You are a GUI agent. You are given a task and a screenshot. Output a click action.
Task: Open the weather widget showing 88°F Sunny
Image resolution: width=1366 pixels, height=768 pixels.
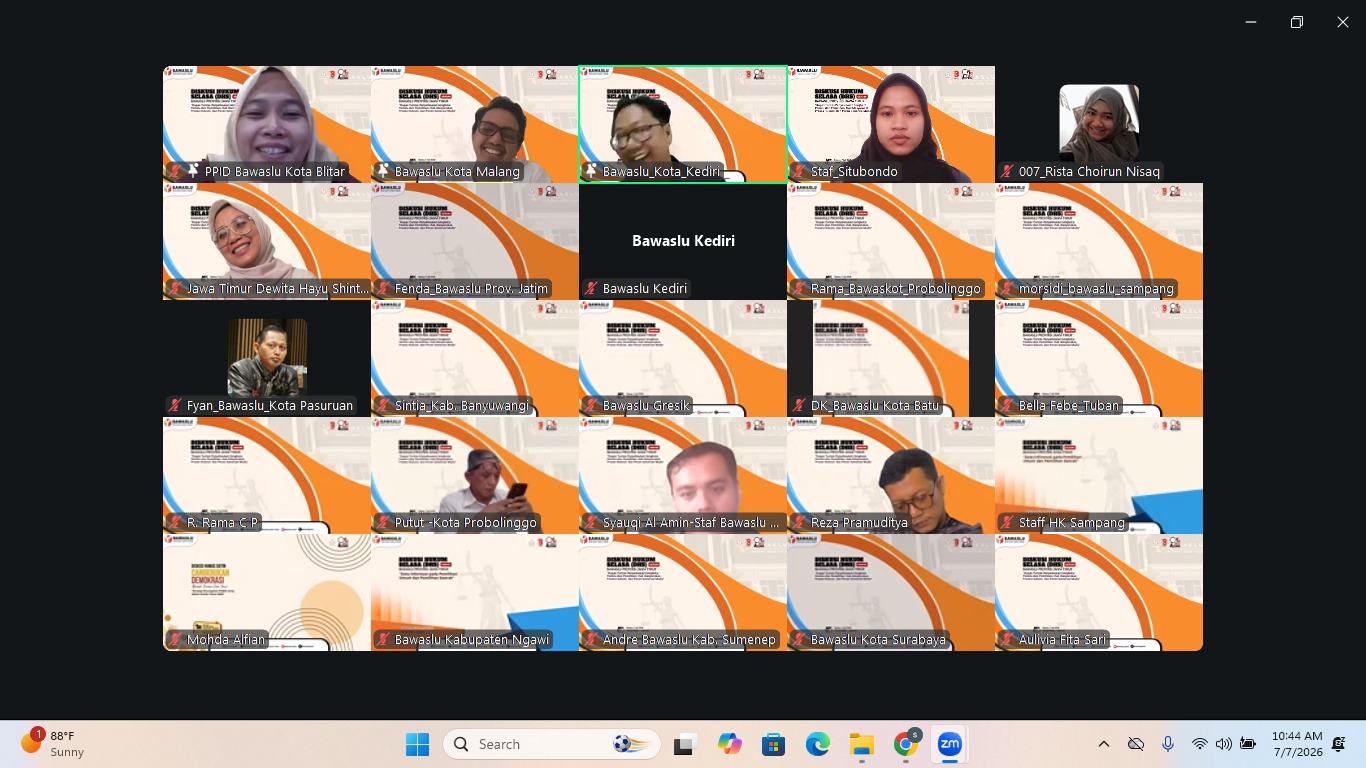[x=55, y=744]
